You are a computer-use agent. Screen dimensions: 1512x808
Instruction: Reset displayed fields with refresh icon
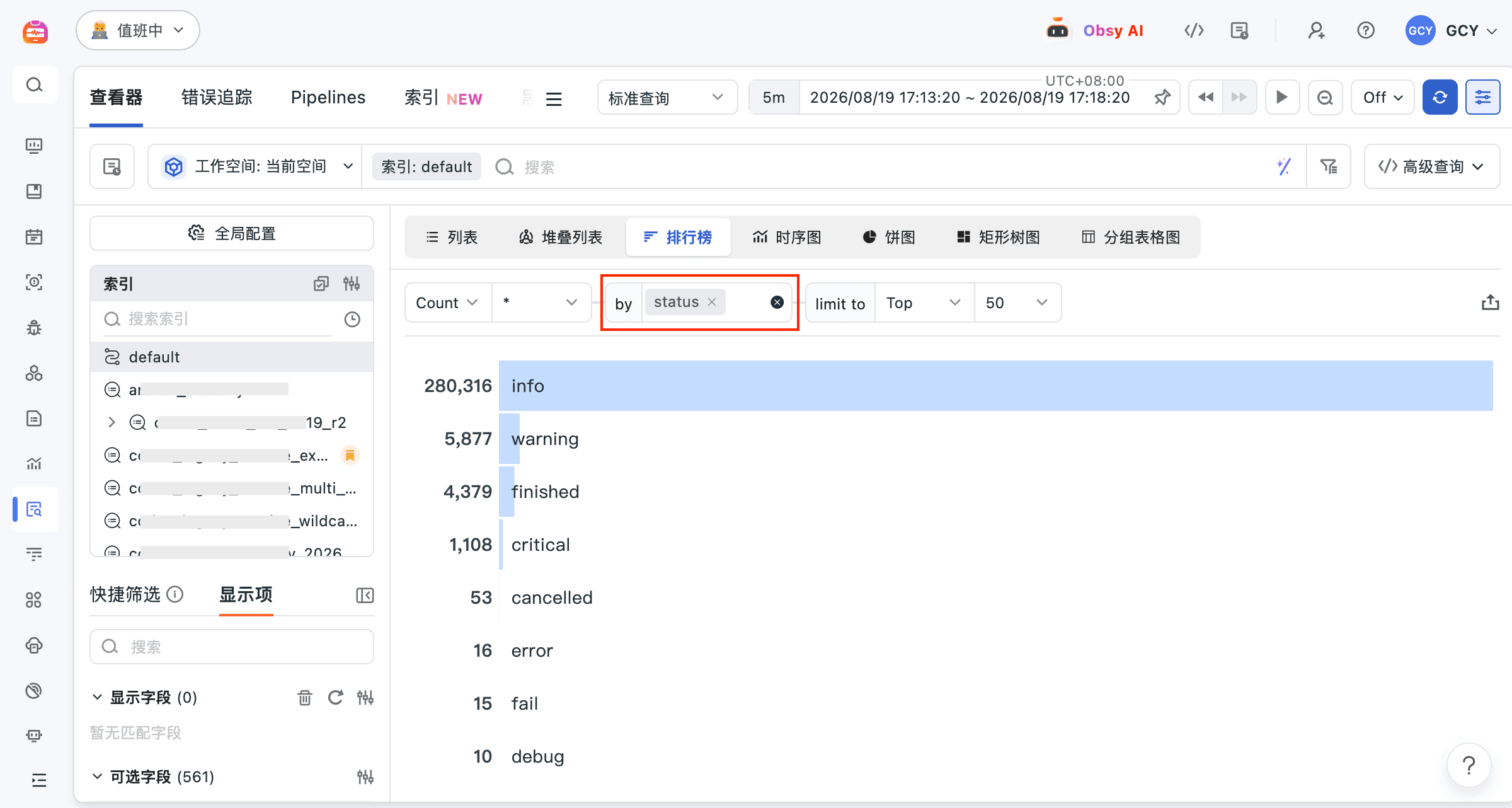tap(335, 697)
